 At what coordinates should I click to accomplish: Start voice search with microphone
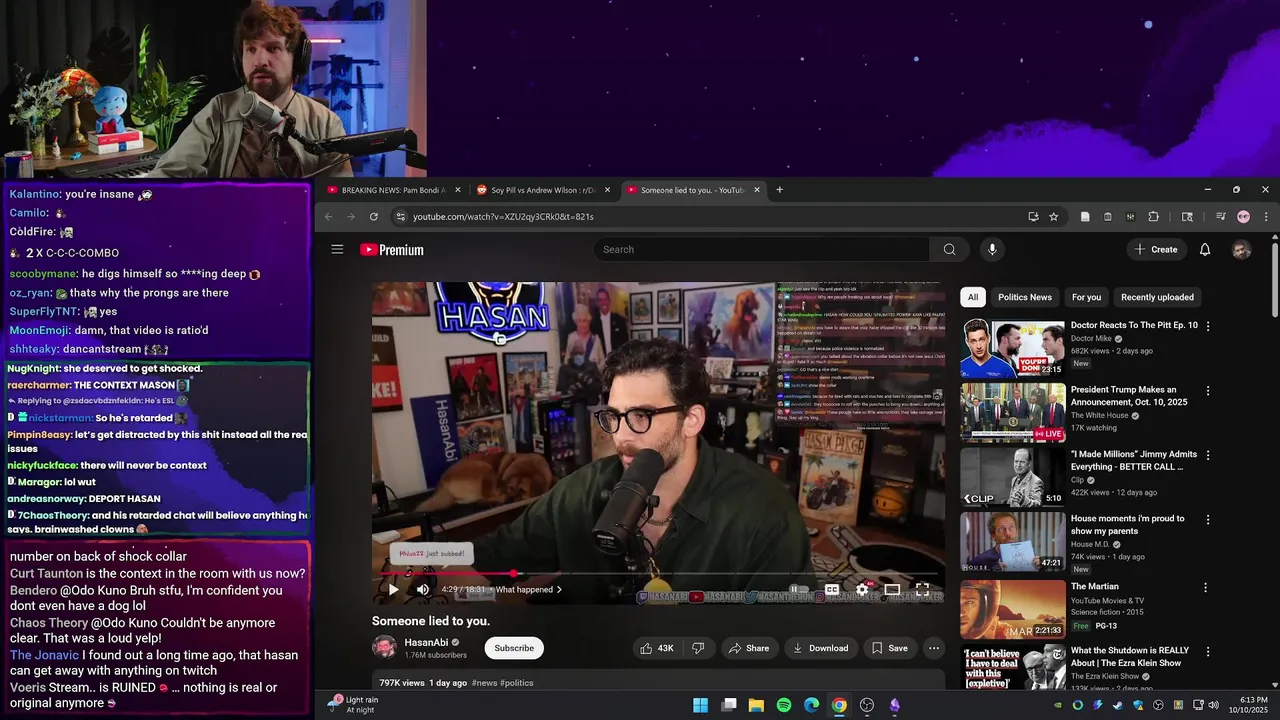pos(992,250)
